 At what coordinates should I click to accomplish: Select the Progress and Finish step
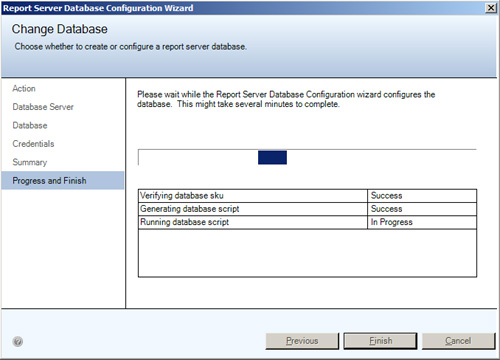click(63, 180)
